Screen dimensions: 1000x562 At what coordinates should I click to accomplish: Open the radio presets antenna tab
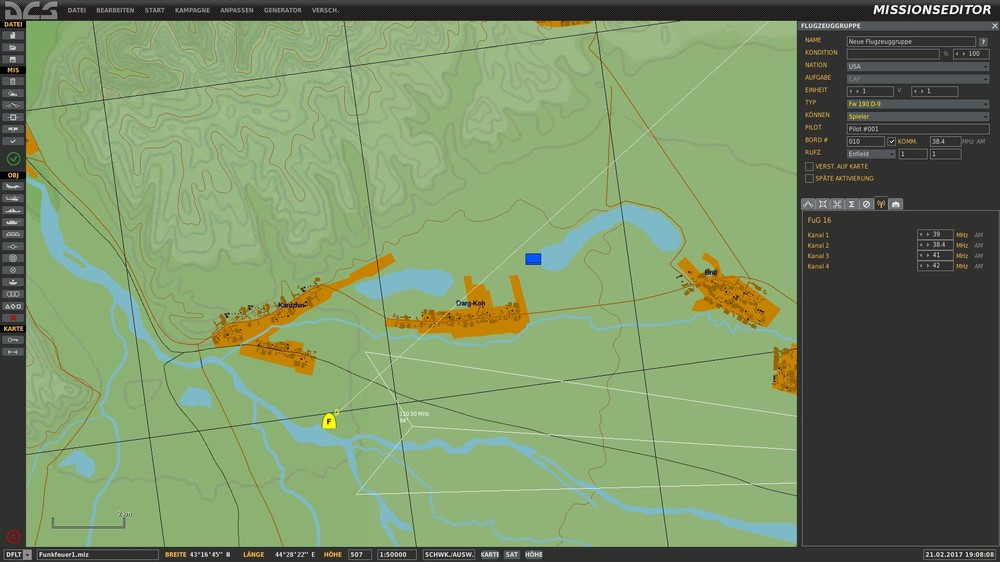pos(881,204)
